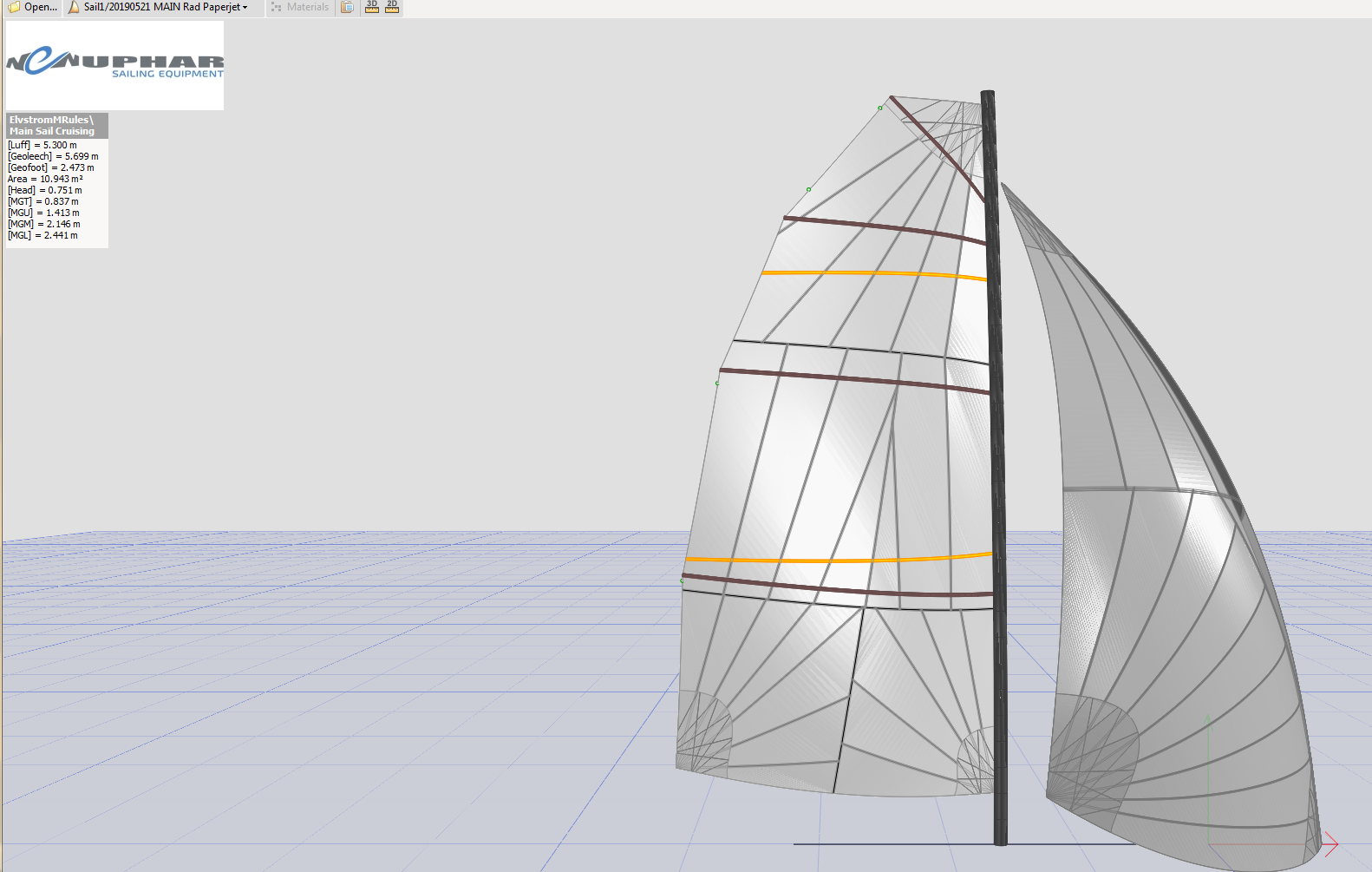Select the Head measurement entry

(45, 190)
